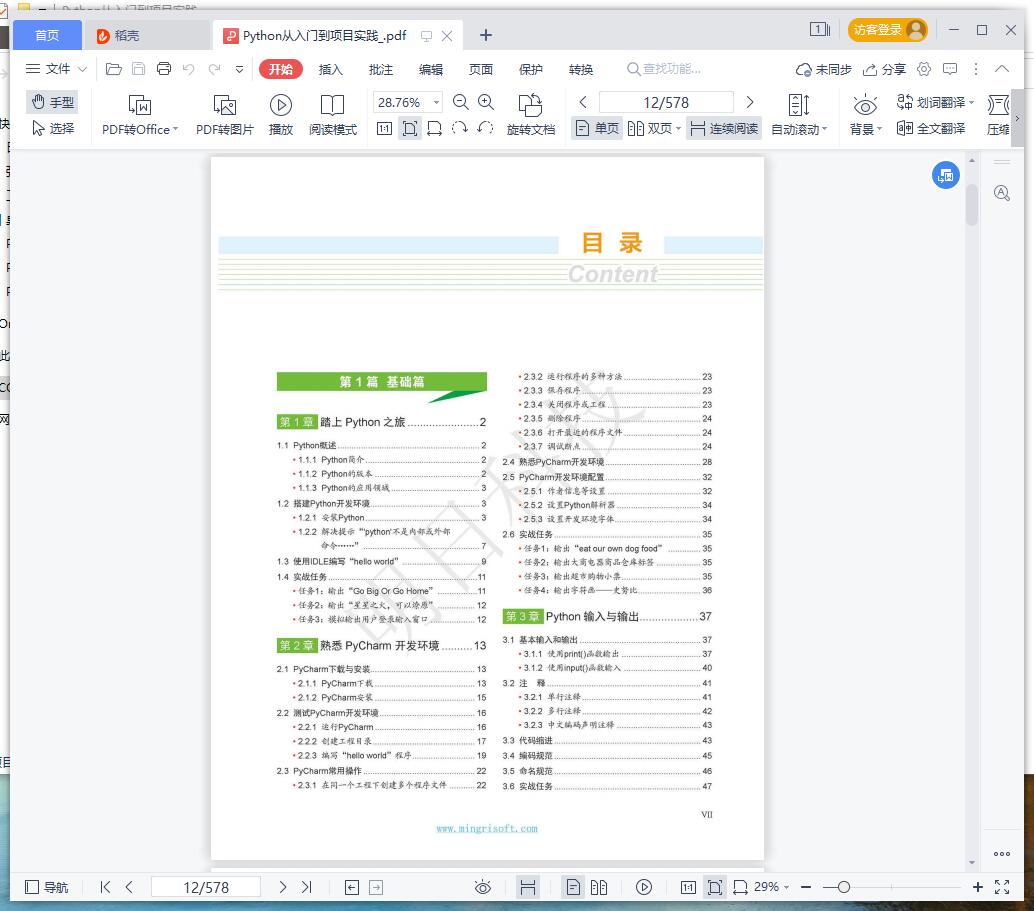Rotate page counterclockwise in ribbon
The height and width of the screenshot is (911, 1034).
(x=485, y=128)
